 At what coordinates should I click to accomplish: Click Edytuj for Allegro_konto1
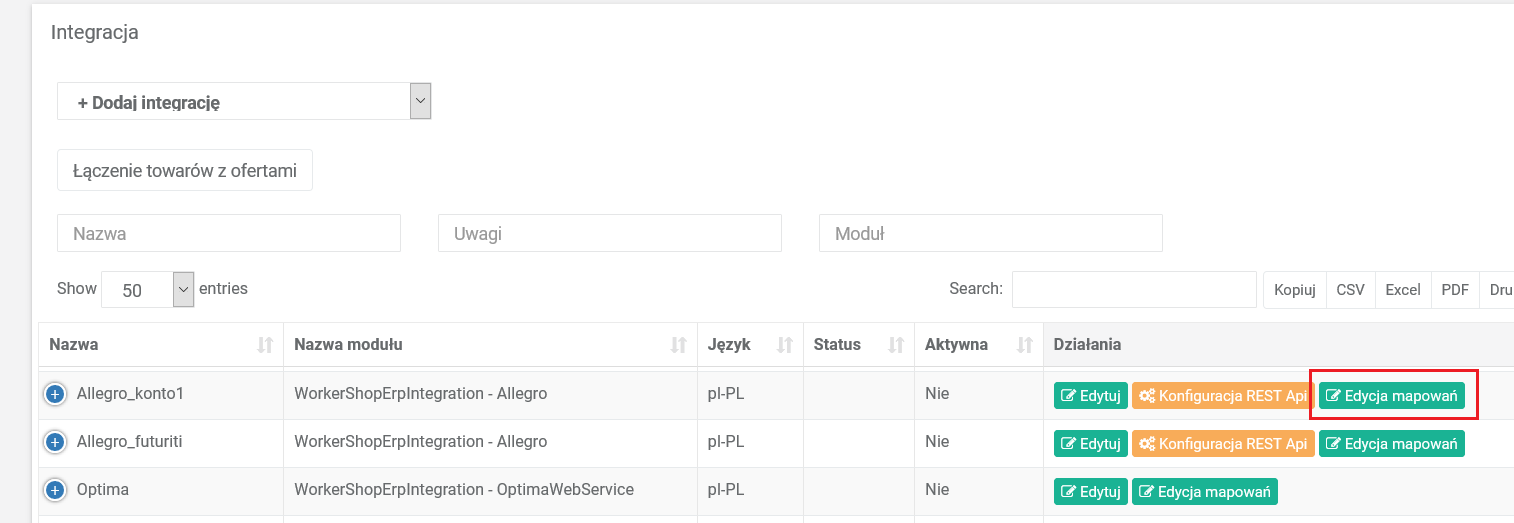click(1090, 395)
